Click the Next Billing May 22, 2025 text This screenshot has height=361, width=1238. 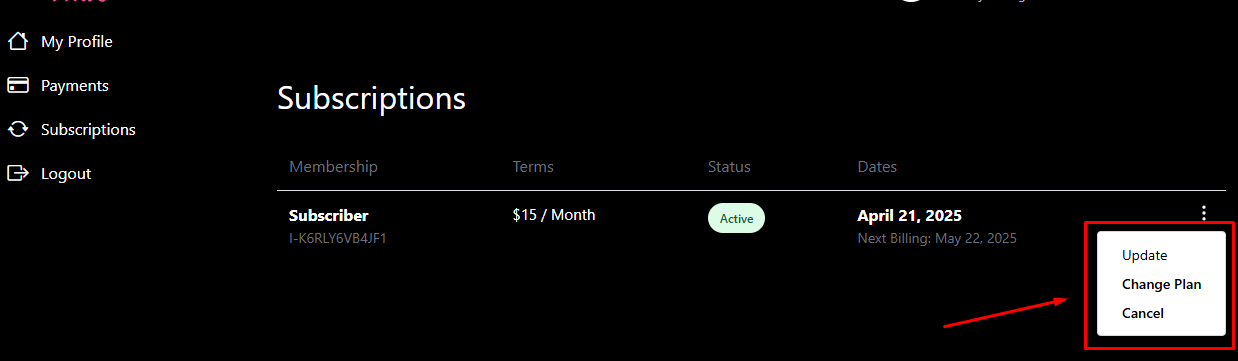(x=937, y=238)
